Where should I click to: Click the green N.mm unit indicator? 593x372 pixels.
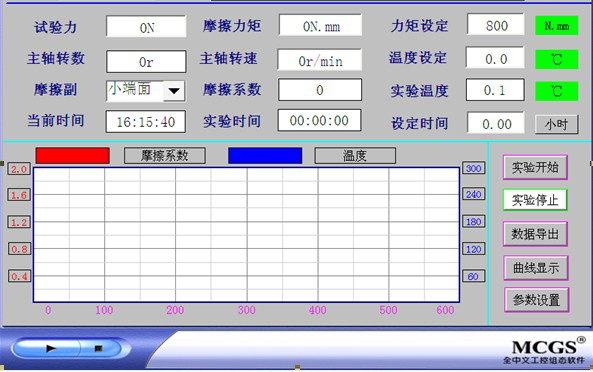pyautogui.click(x=557, y=26)
